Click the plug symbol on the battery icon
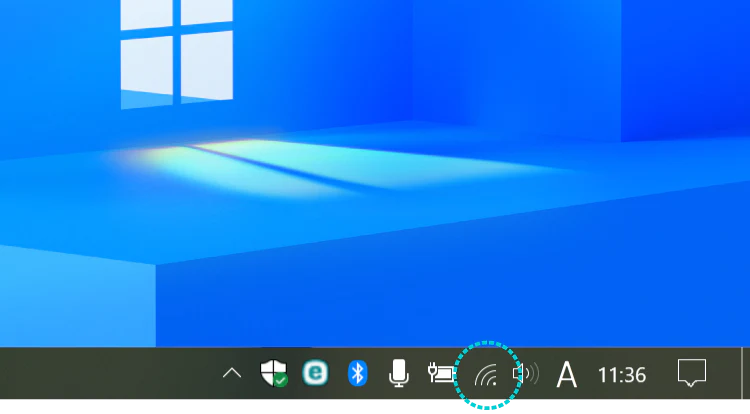 [432, 371]
